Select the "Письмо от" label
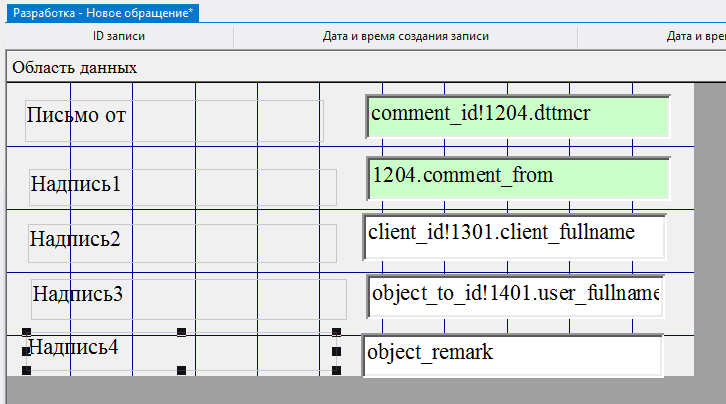 pyautogui.click(x=76, y=114)
